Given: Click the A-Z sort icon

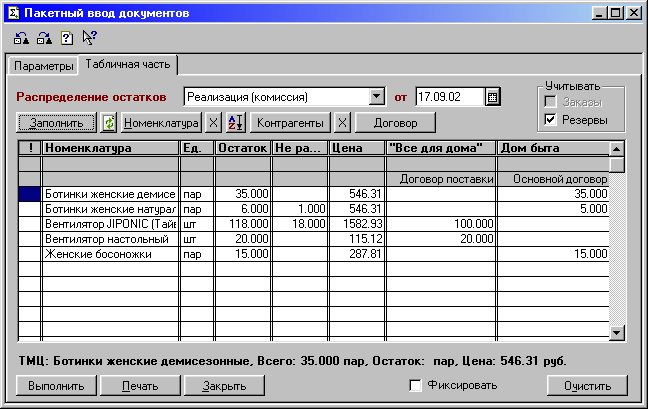Looking at the screenshot, I should pos(235,123).
